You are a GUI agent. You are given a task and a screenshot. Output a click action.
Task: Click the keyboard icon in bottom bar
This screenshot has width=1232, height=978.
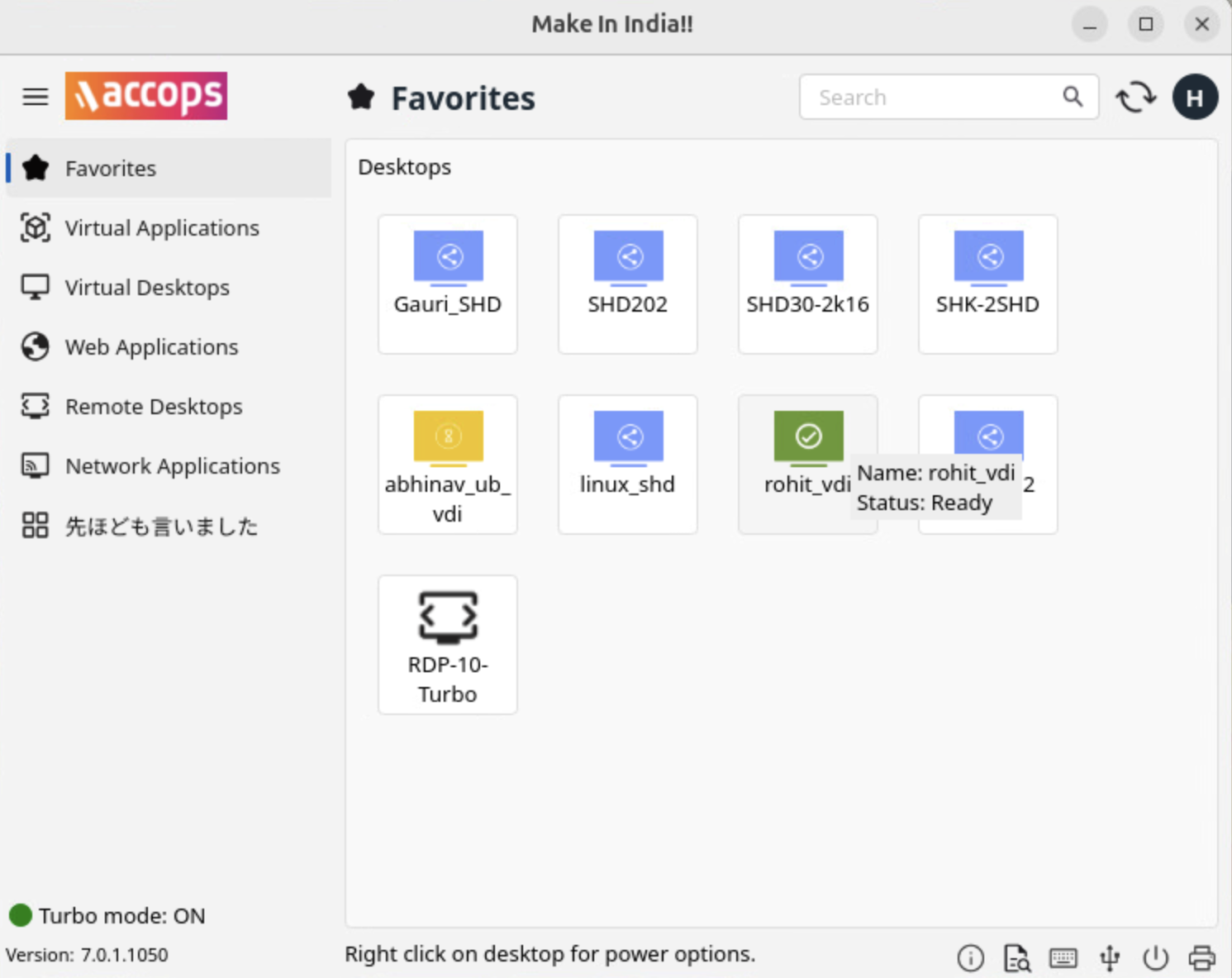[1063, 957]
